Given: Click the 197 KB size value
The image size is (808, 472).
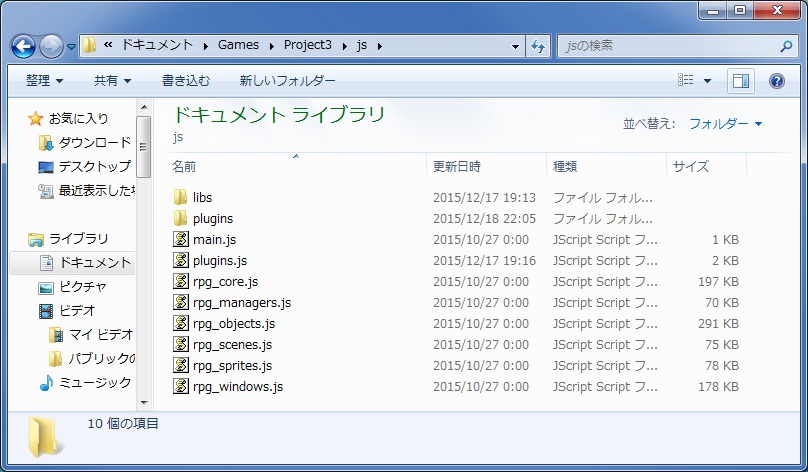Looking at the screenshot, I should [718, 282].
